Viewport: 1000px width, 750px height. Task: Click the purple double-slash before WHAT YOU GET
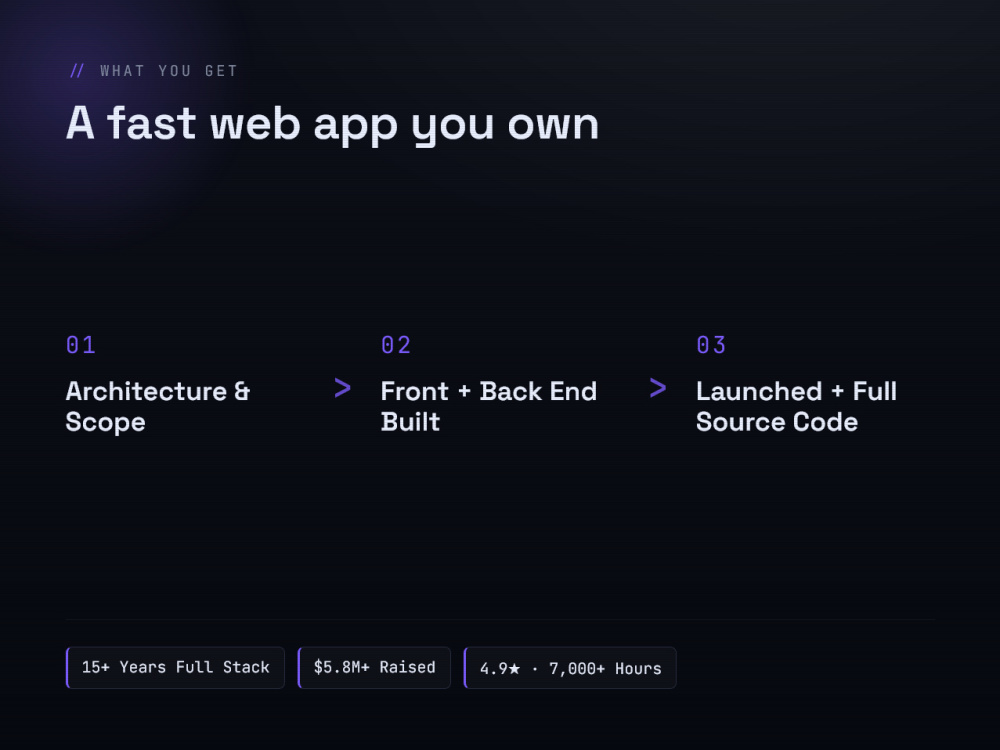77,71
